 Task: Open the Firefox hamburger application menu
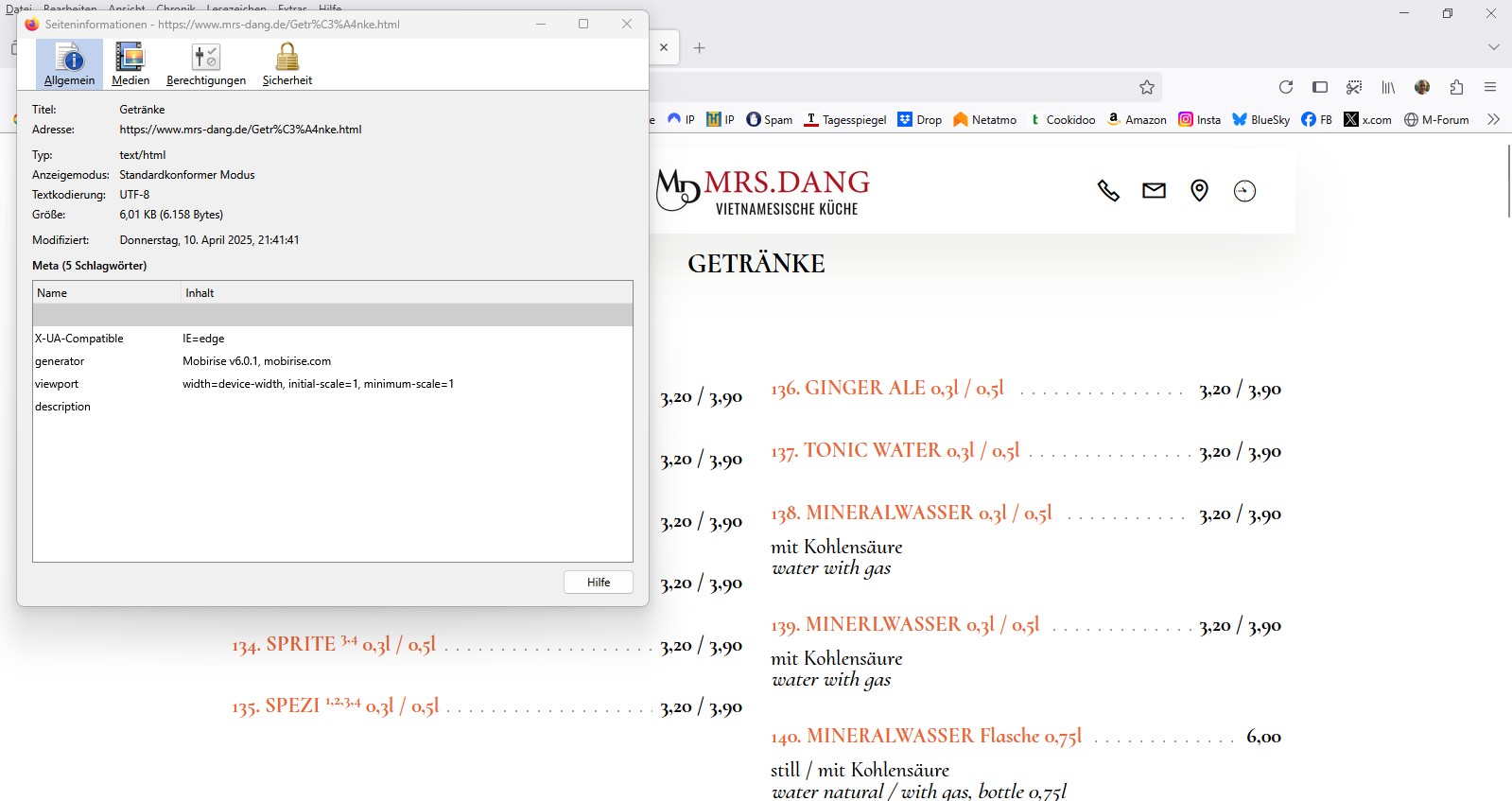[x=1490, y=87]
